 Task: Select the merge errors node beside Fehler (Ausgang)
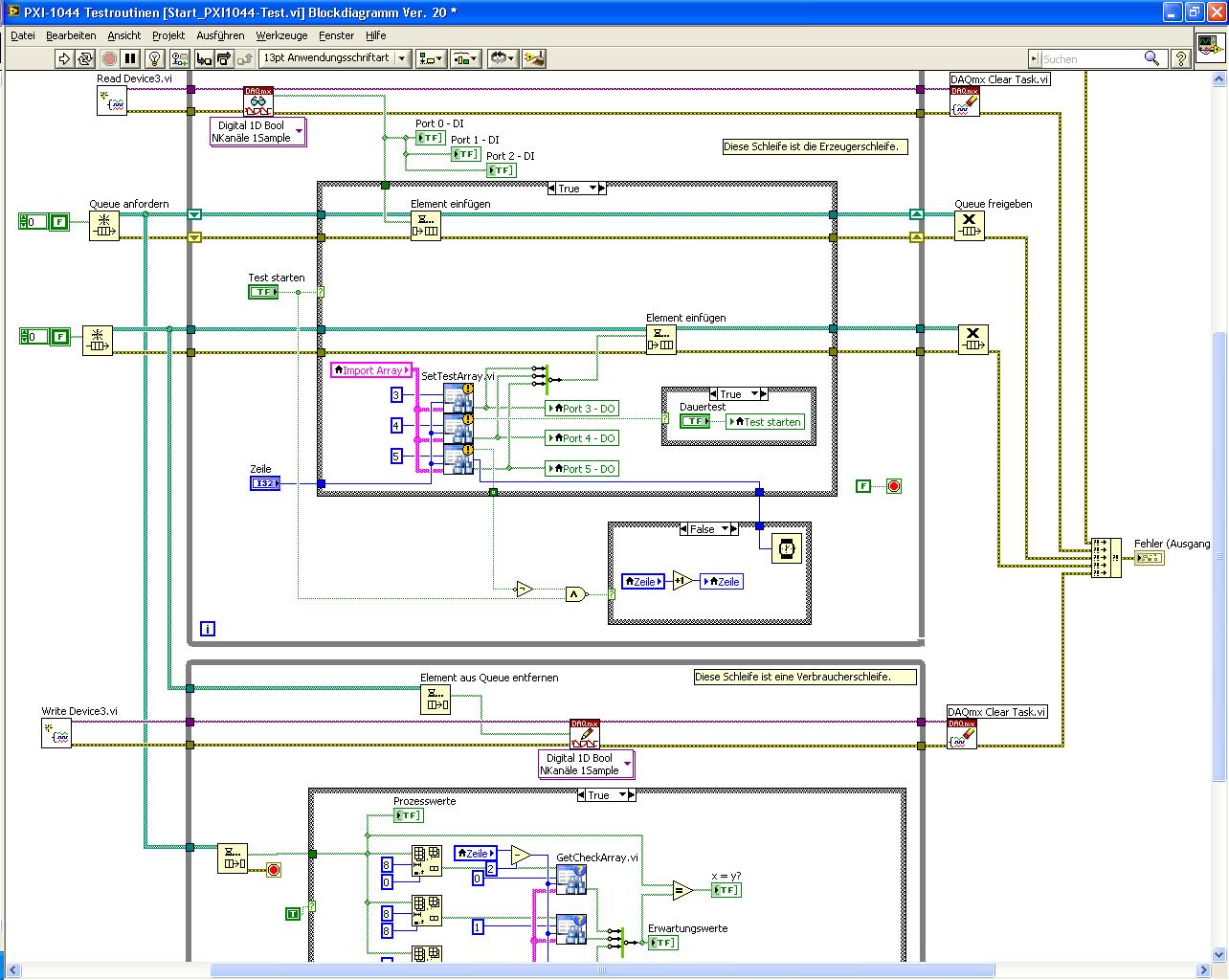tap(1106, 558)
